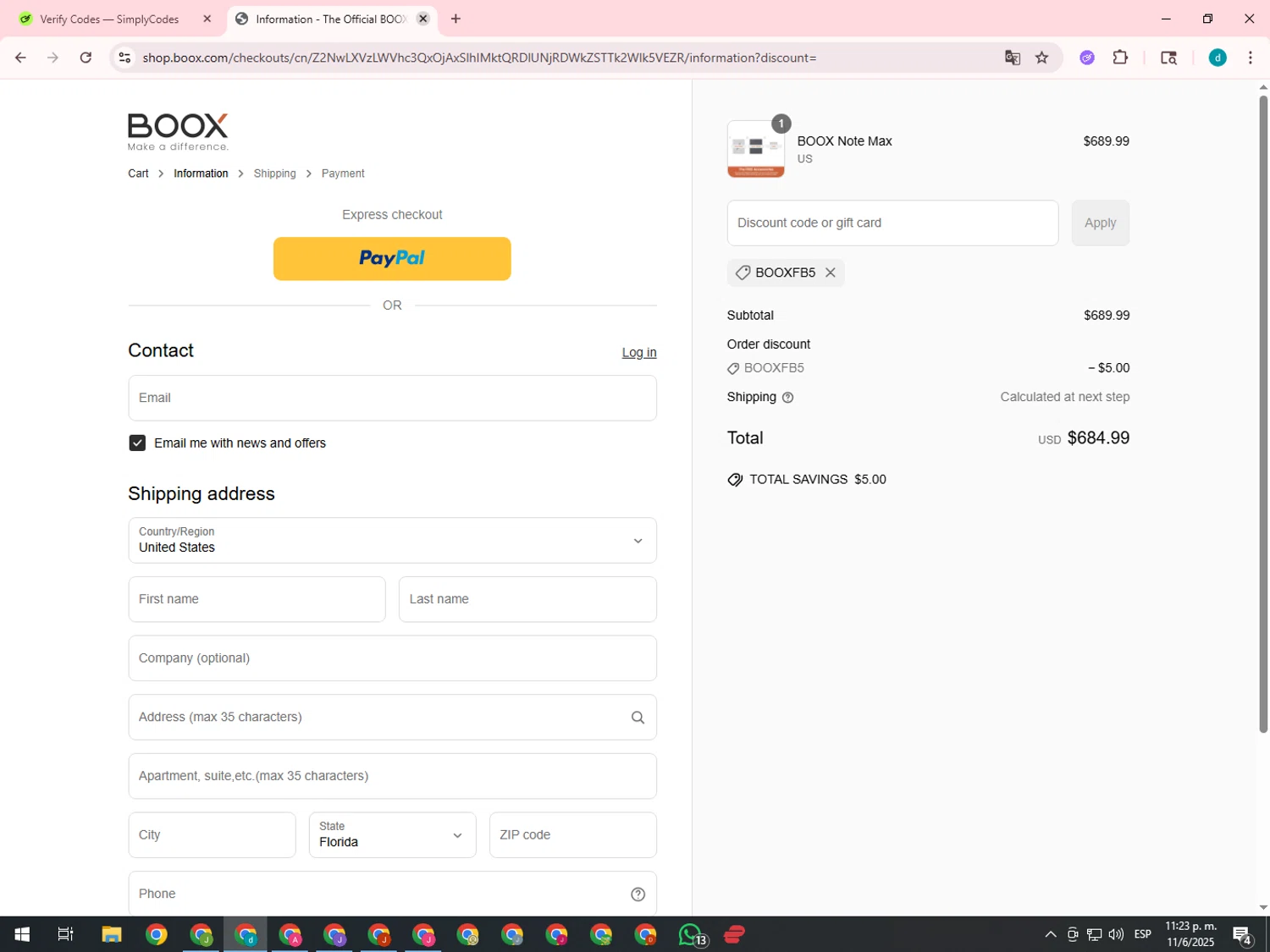Viewport: 1270px width, 952px height.
Task: Open WhatsApp from the taskbar
Action: 691,934
